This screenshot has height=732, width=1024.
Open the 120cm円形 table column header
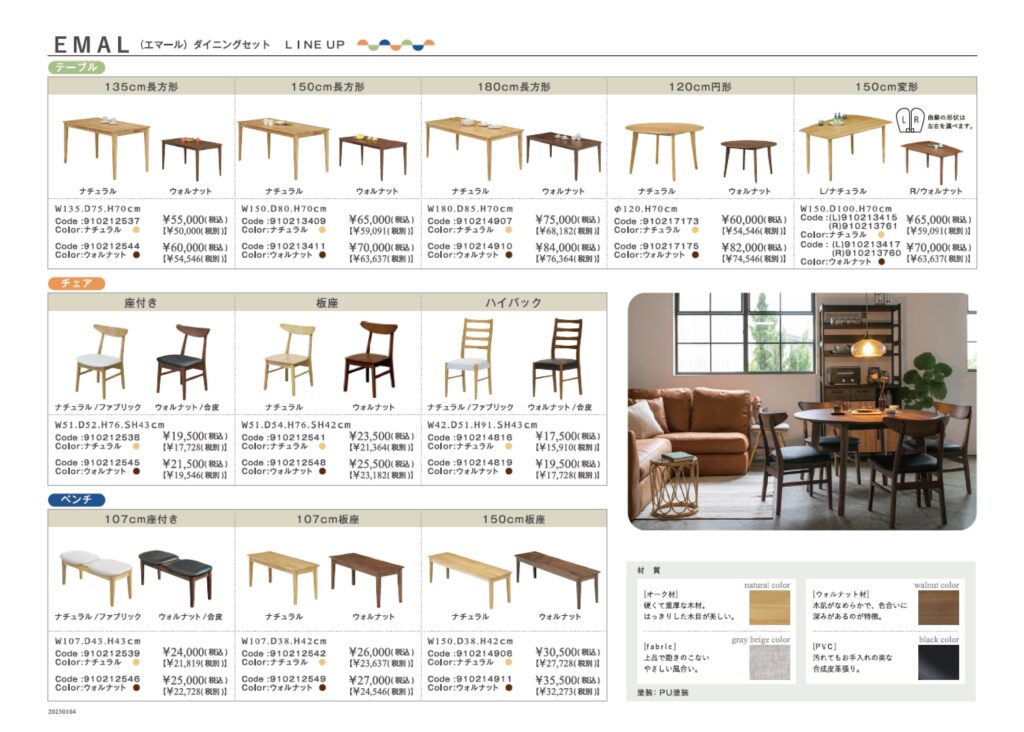pos(700,86)
